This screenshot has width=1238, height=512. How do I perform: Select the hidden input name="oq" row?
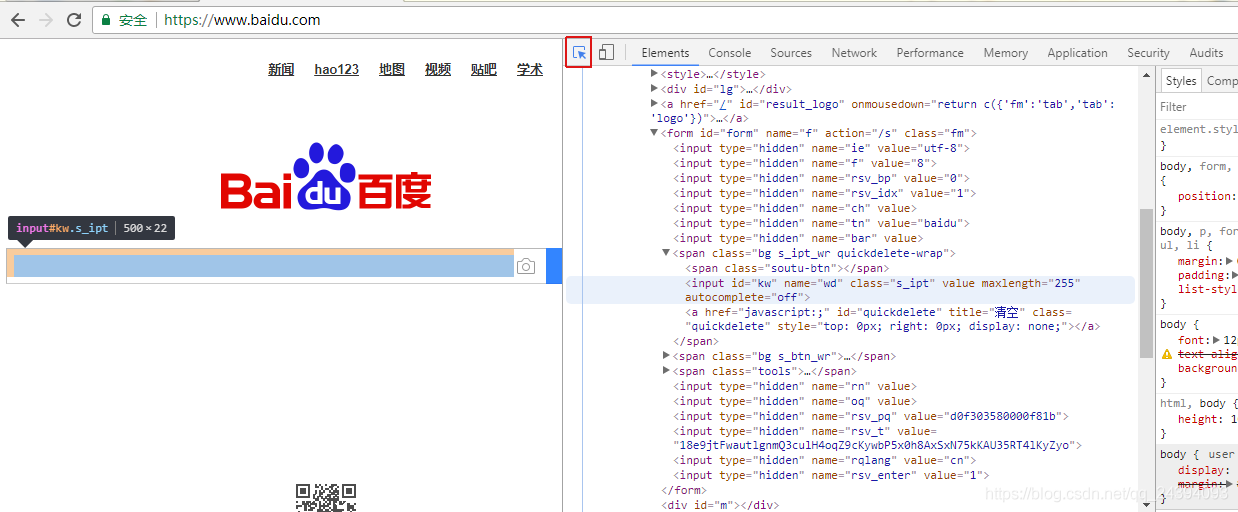794,401
